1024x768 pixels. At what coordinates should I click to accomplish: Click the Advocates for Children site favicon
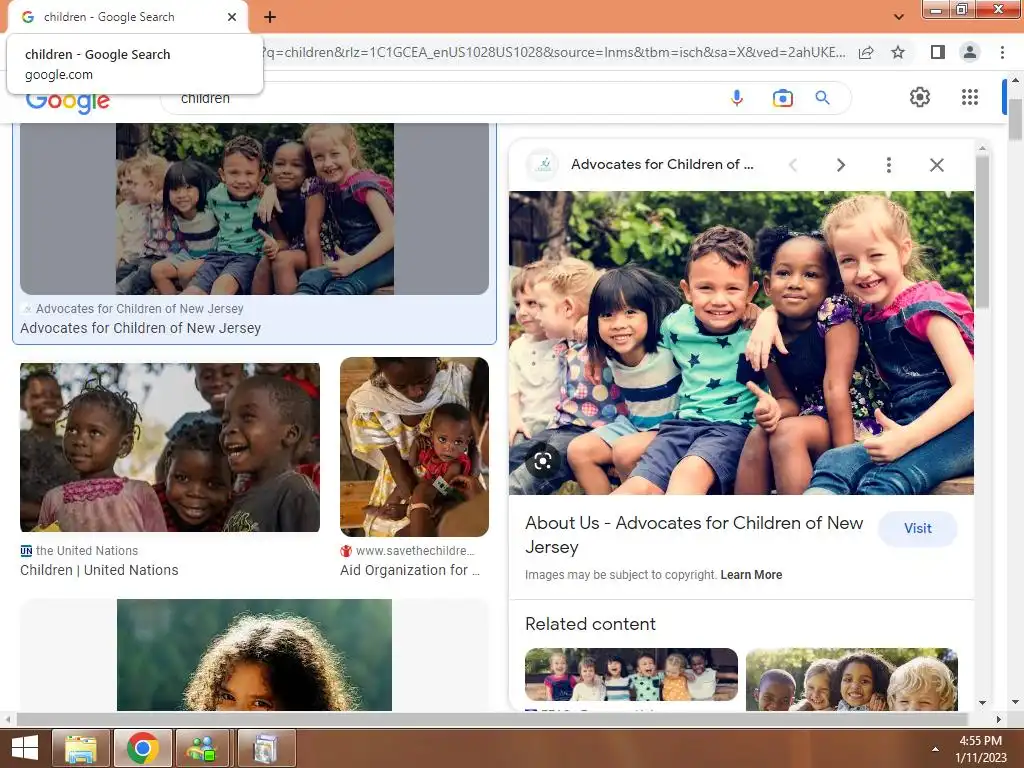[543, 165]
